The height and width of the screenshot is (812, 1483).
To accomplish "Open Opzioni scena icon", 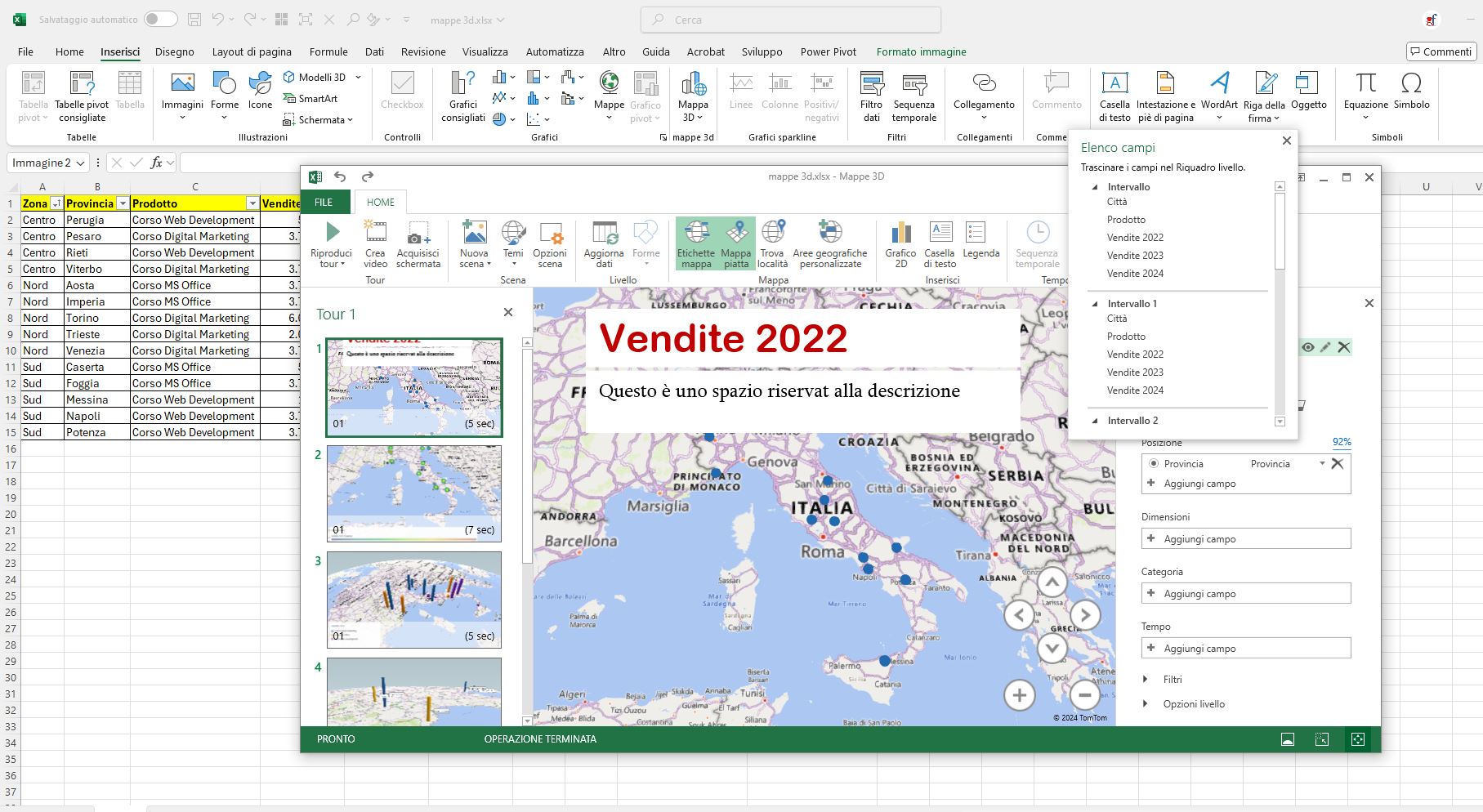I will tap(550, 232).
